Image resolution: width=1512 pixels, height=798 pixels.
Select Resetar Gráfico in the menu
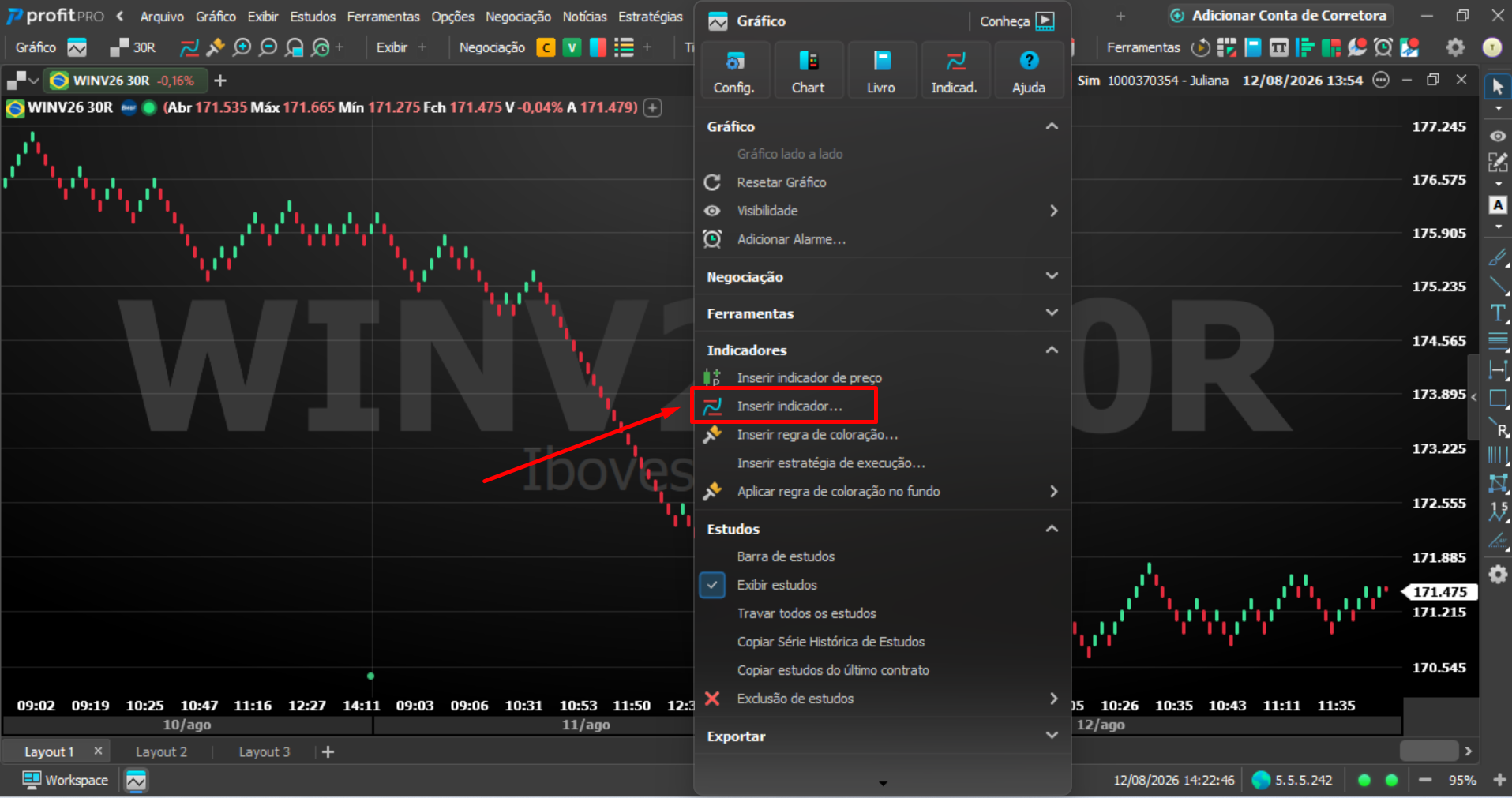coord(881,182)
